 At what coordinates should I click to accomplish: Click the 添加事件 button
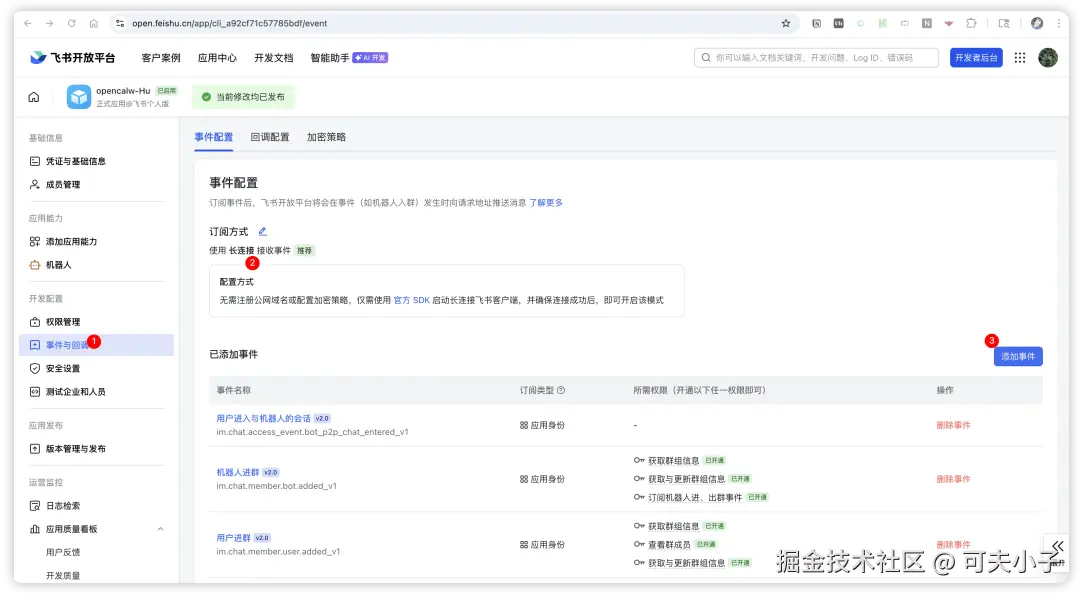(1018, 356)
